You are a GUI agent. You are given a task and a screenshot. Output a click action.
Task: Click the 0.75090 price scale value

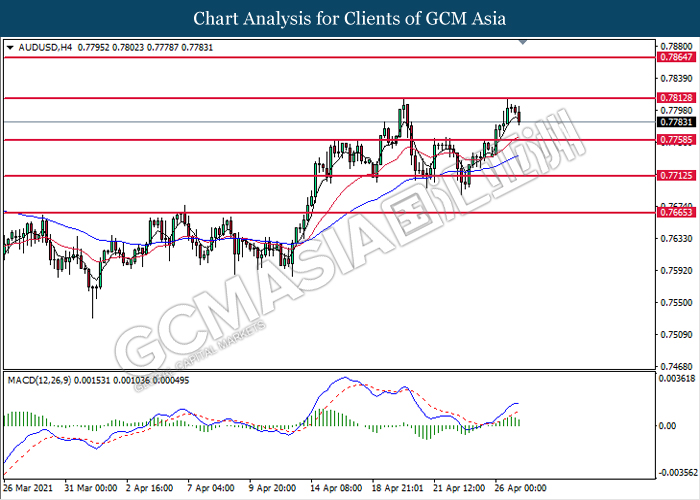(676, 334)
